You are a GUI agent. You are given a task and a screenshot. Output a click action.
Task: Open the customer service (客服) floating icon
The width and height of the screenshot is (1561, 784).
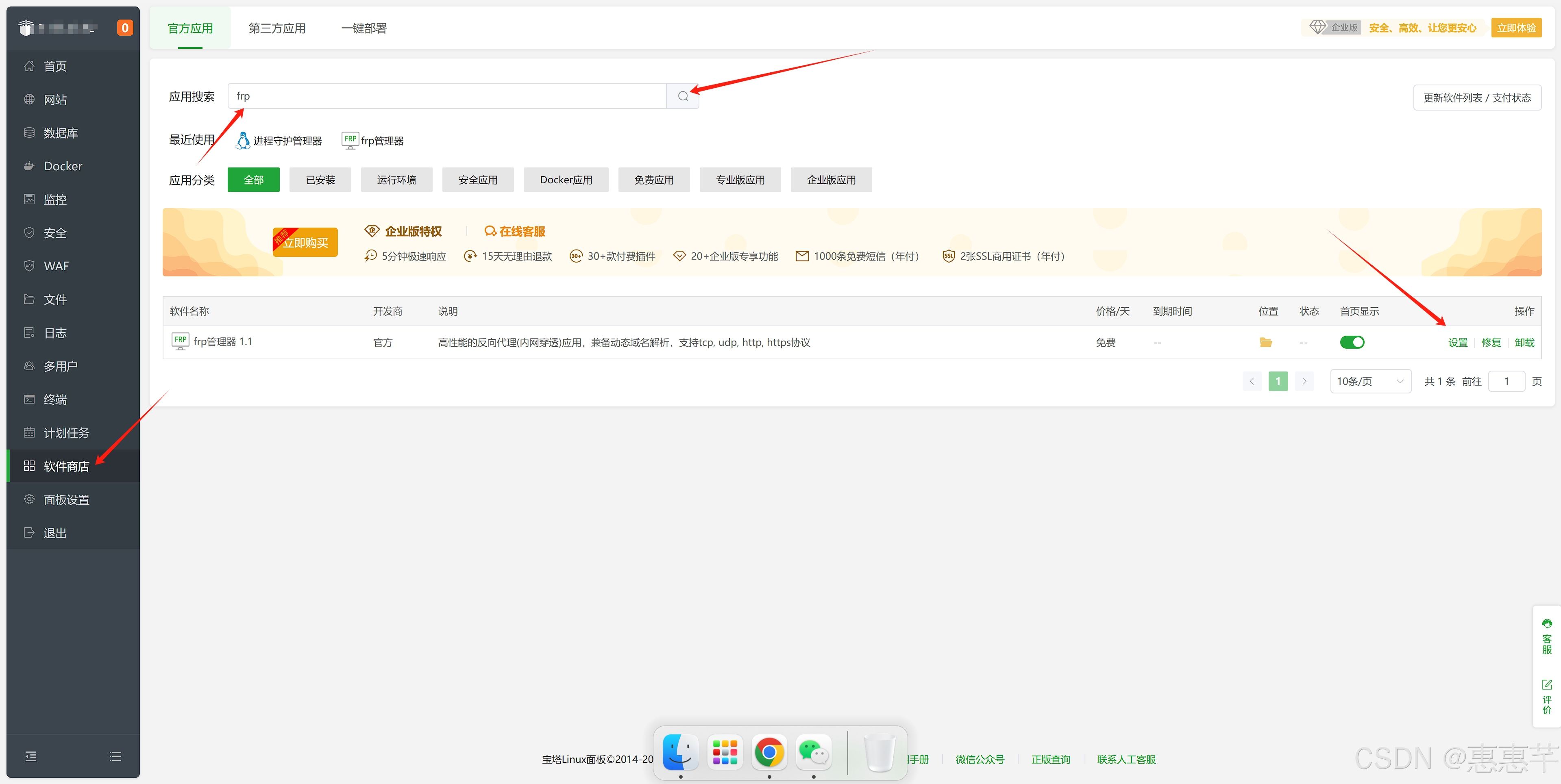[x=1546, y=636]
